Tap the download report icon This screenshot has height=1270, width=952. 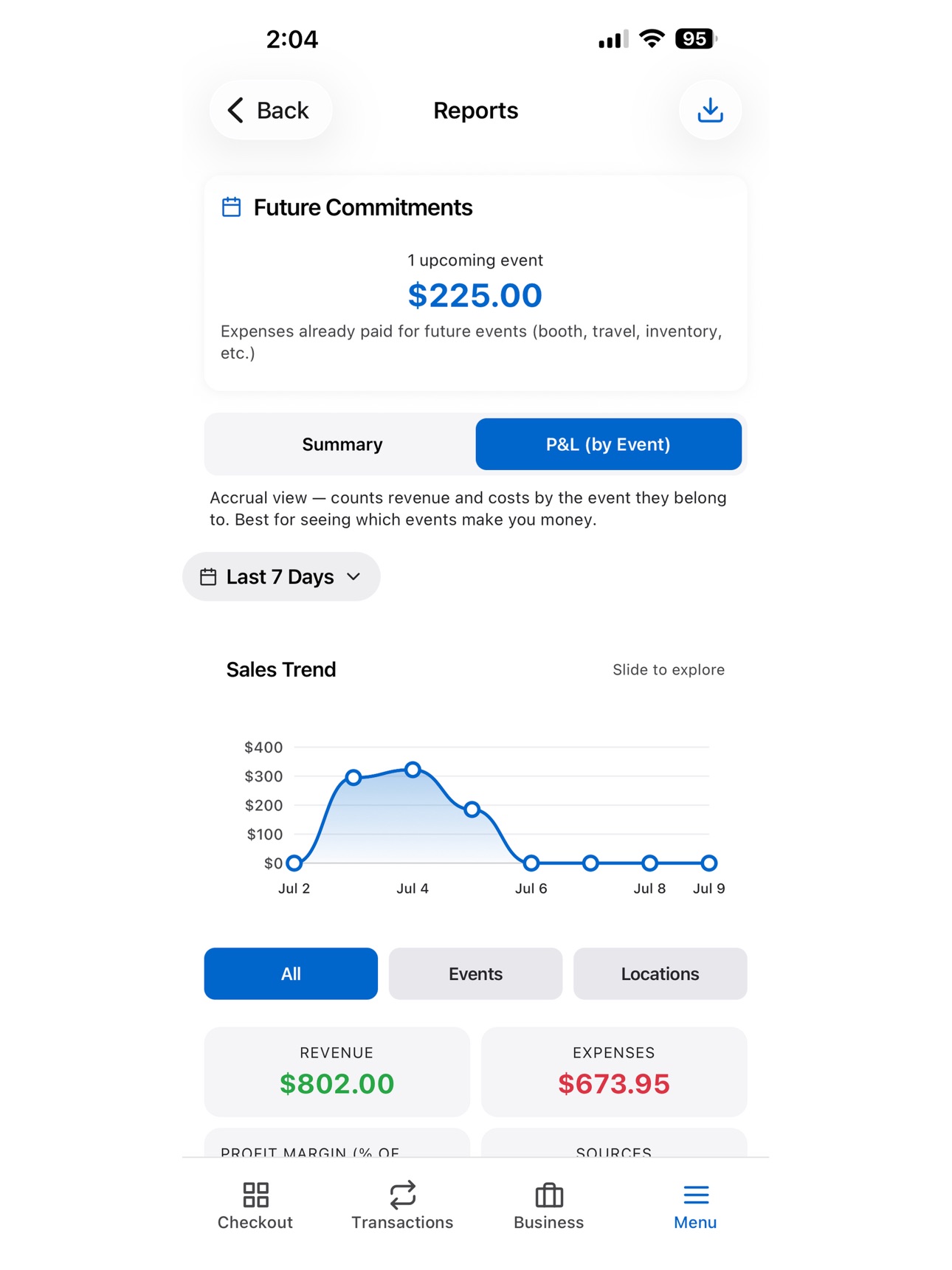(x=710, y=110)
